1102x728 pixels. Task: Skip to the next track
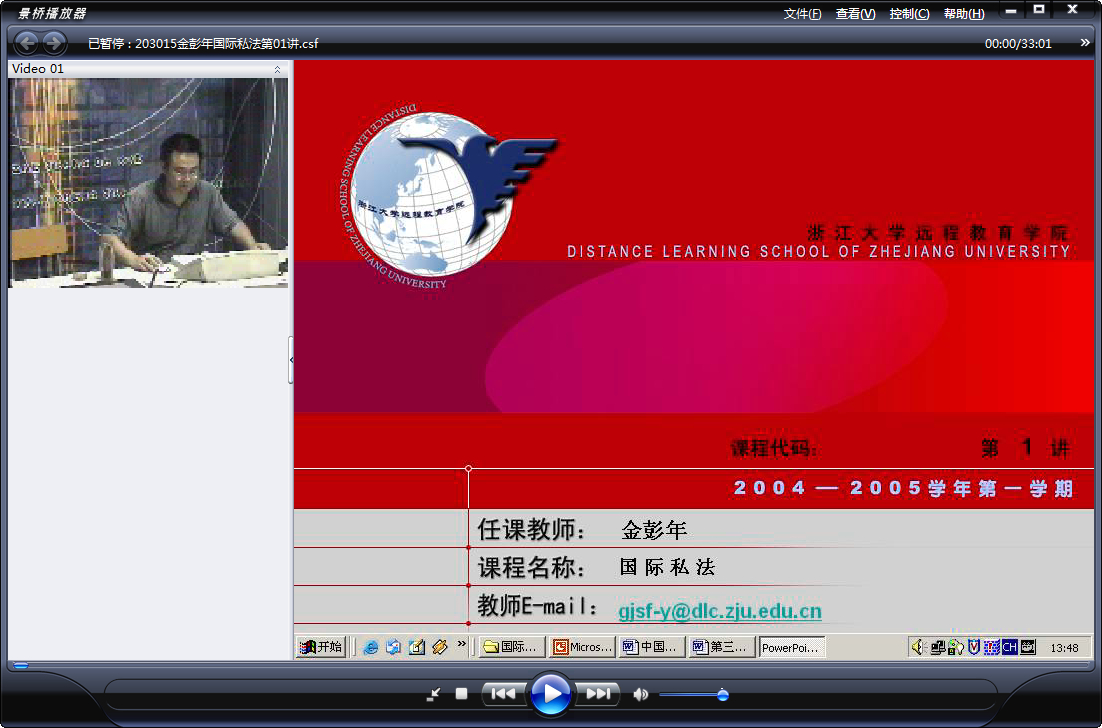point(599,694)
